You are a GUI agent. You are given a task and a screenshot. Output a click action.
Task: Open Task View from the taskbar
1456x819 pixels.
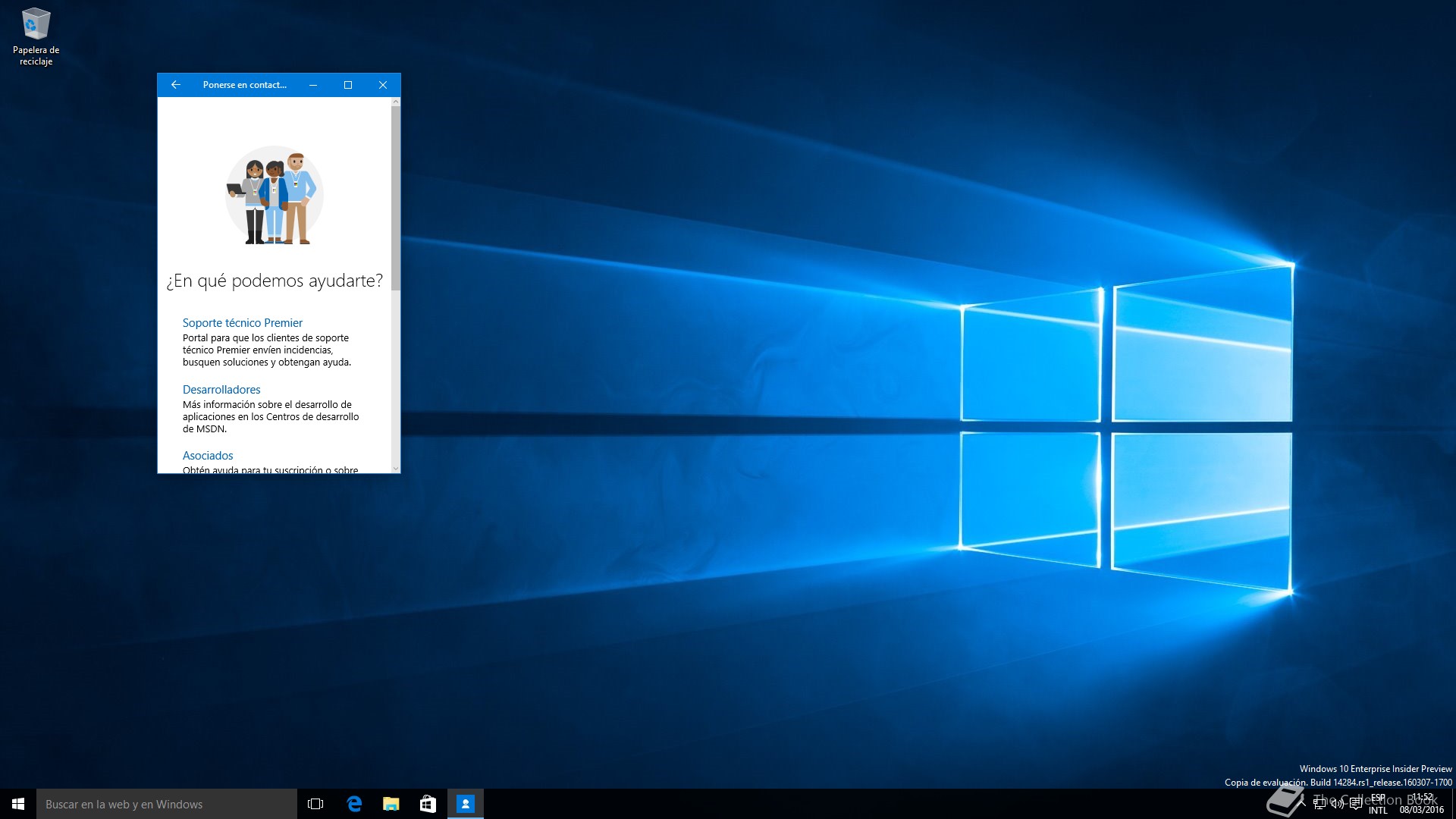click(315, 804)
